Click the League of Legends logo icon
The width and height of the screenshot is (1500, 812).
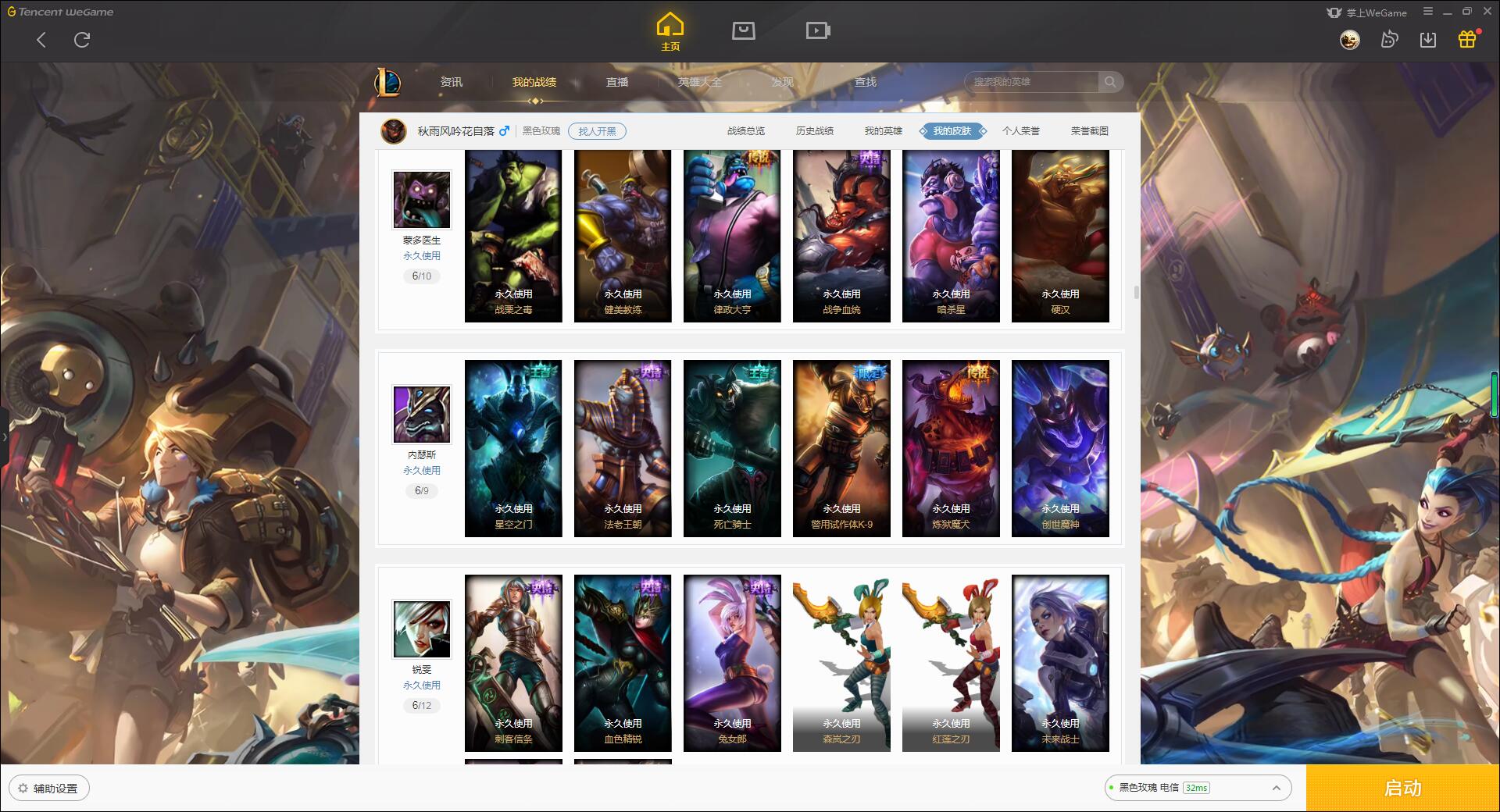[388, 82]
